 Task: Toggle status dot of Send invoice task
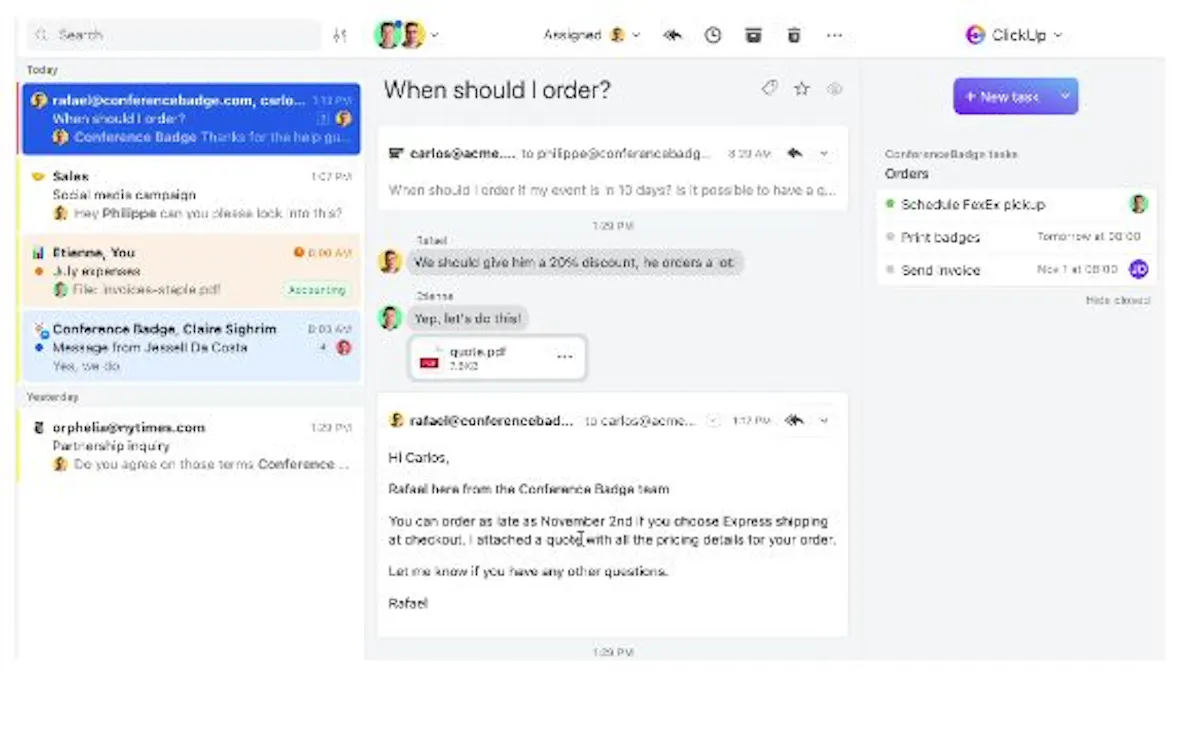point(890,270)
